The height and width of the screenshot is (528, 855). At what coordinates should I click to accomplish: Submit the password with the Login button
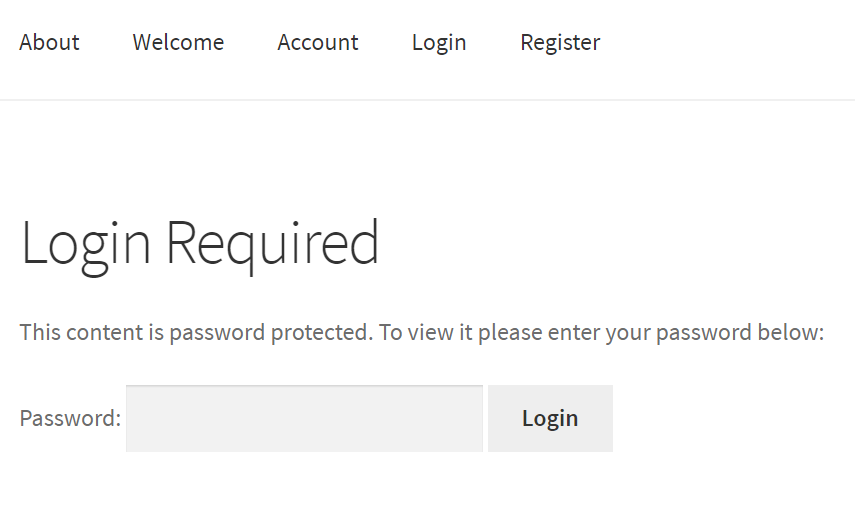550,418
